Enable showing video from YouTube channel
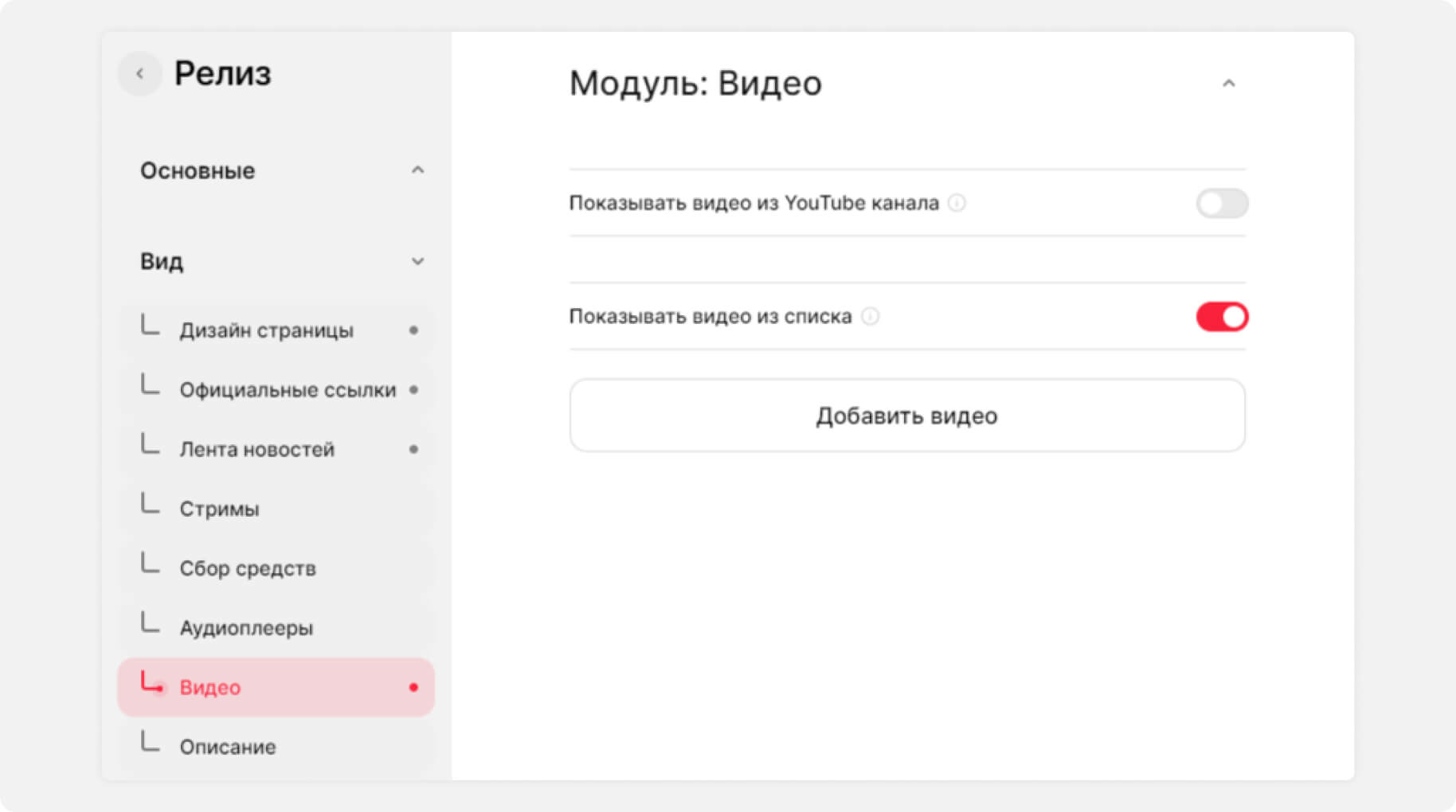The width and height of the screenshot is (1456, 812). coord(1221,204)
